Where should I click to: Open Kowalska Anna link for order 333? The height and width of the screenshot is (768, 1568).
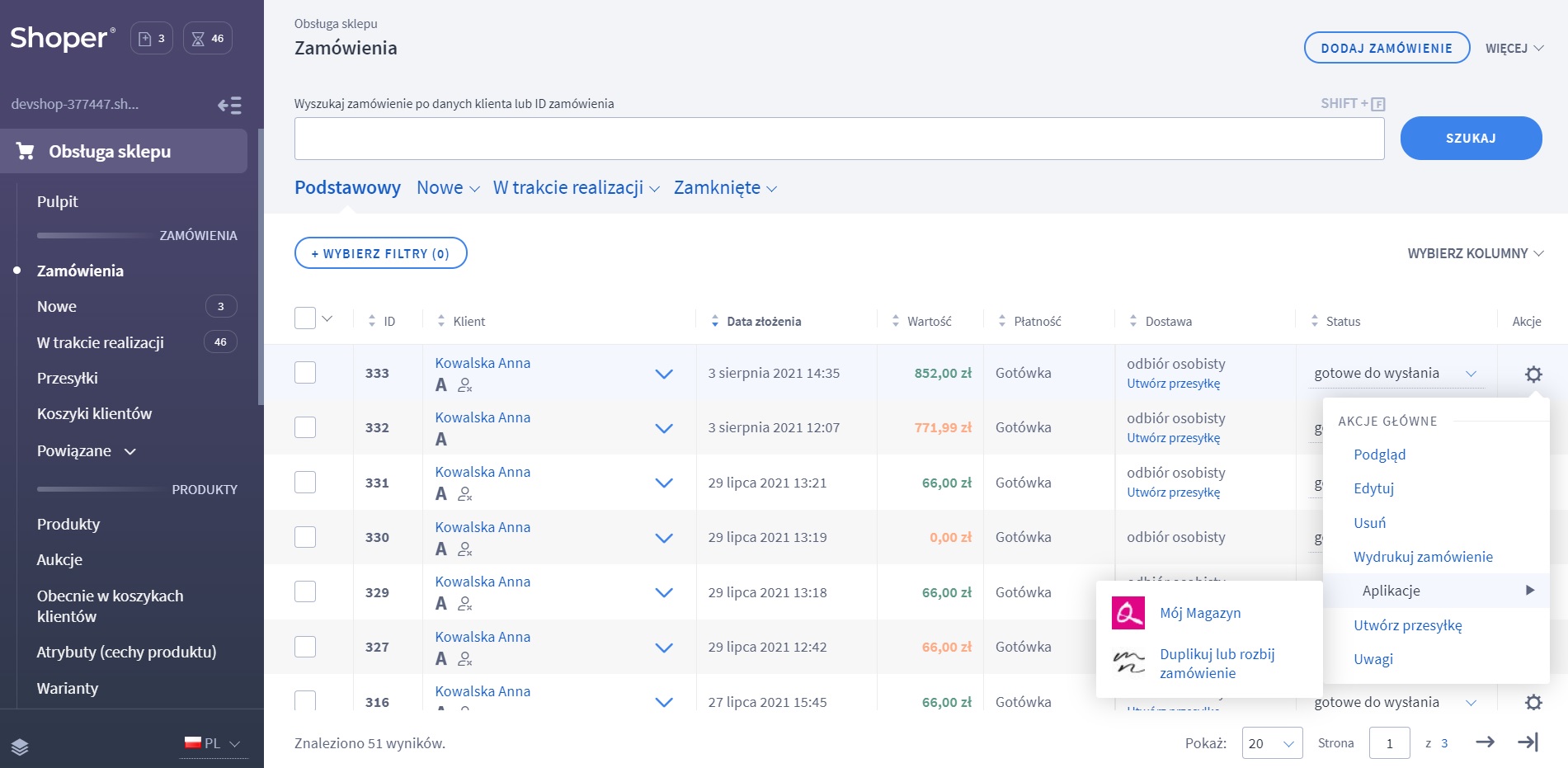[483, 363]
